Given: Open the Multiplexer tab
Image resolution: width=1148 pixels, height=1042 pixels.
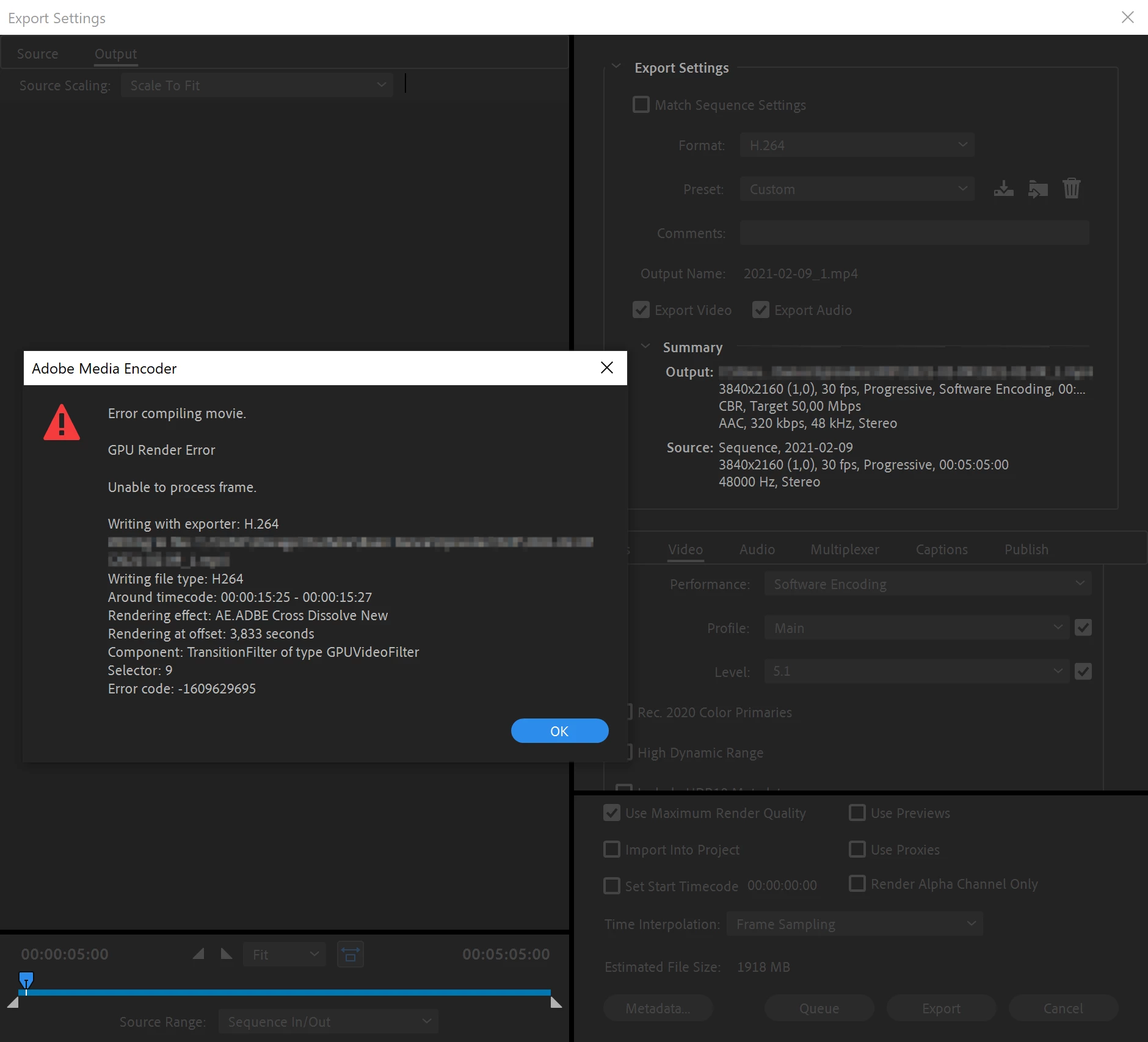Looking at the screenshot, I should pyautogui.click(x=845, y=549).
